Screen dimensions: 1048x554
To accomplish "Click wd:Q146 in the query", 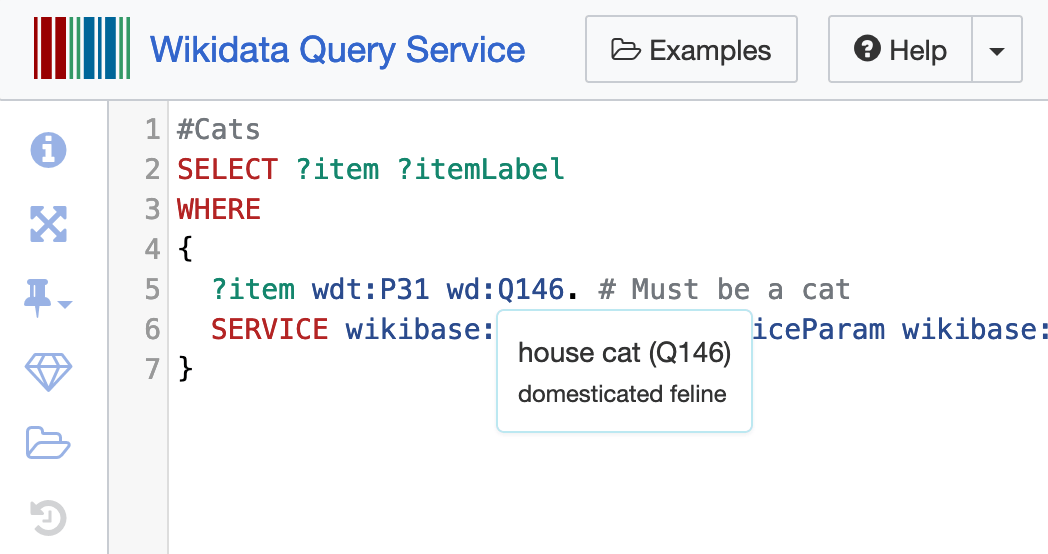I will click(505, 289).
